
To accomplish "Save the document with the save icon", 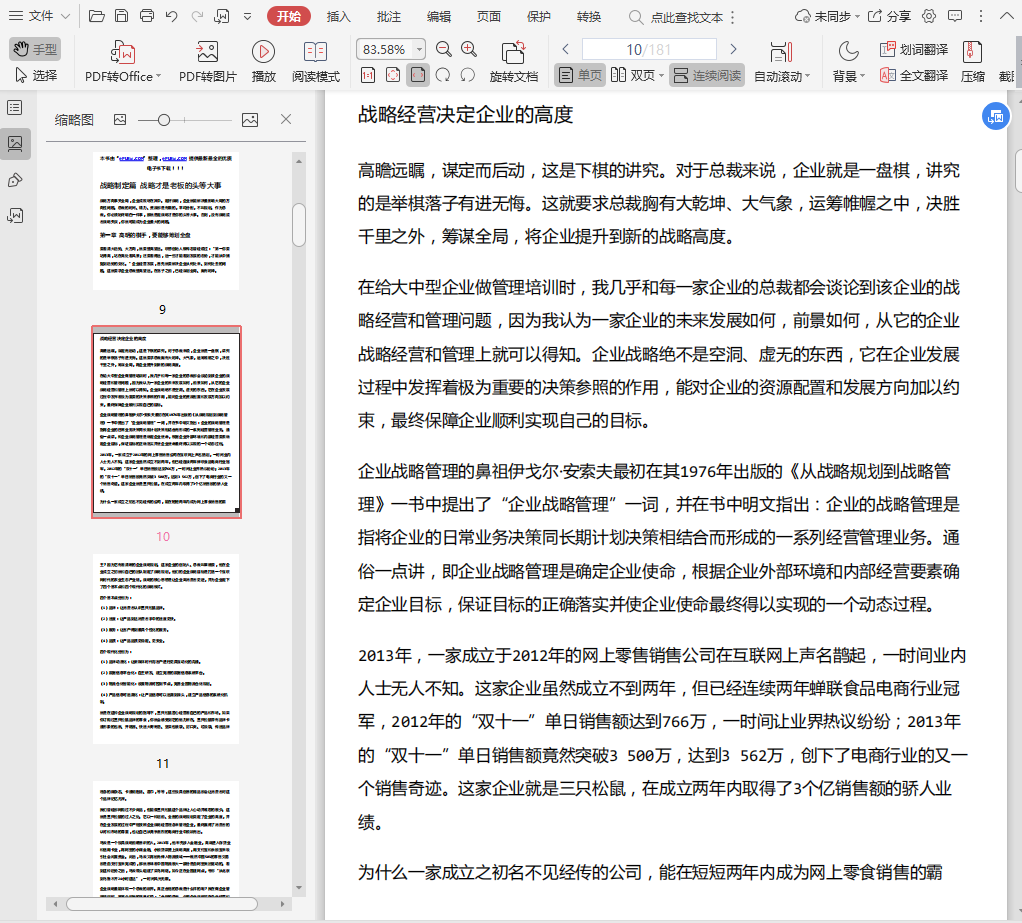I will pyautogui.click(x=121, y=16).
